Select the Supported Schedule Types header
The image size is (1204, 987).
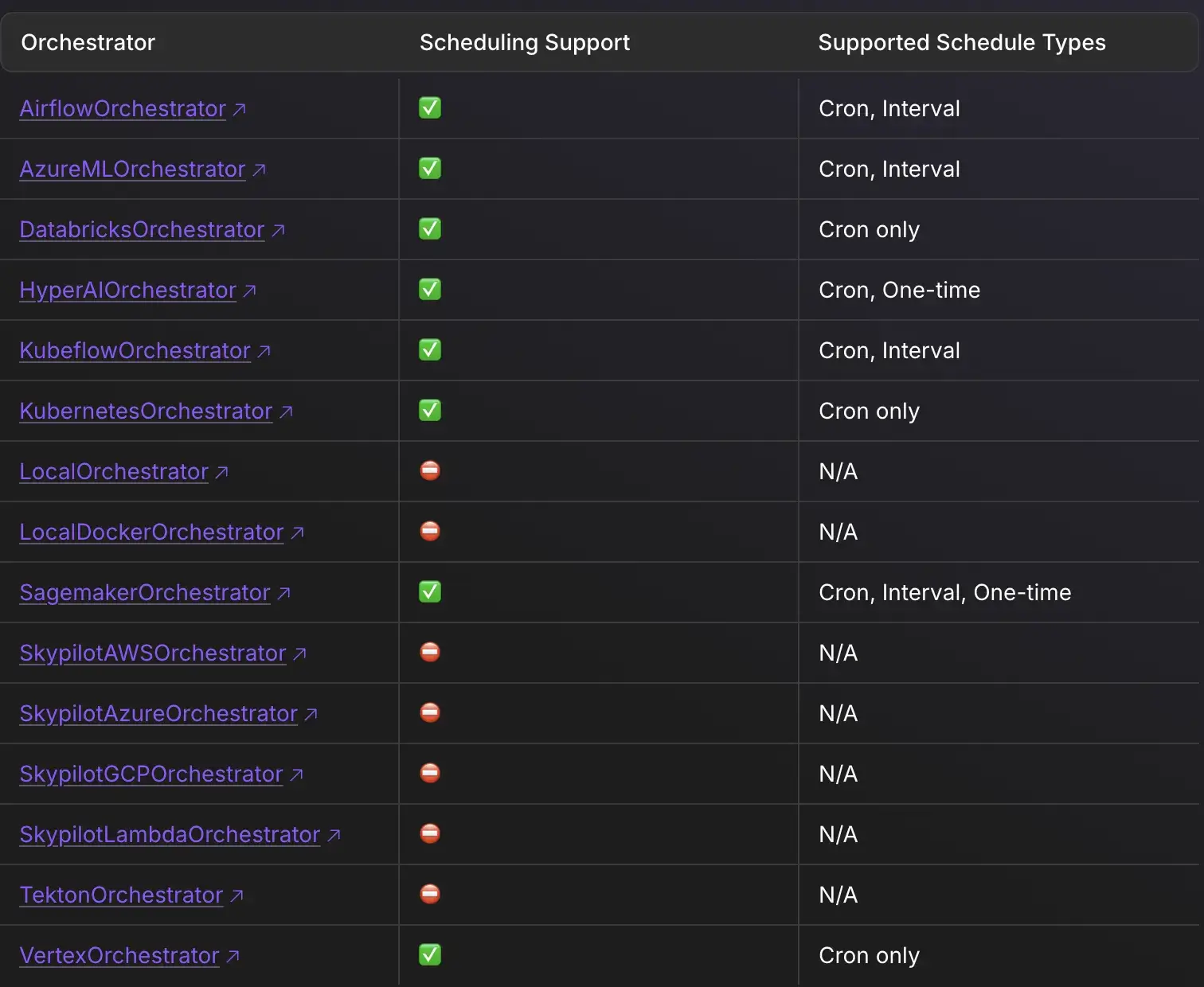point(961,43)
